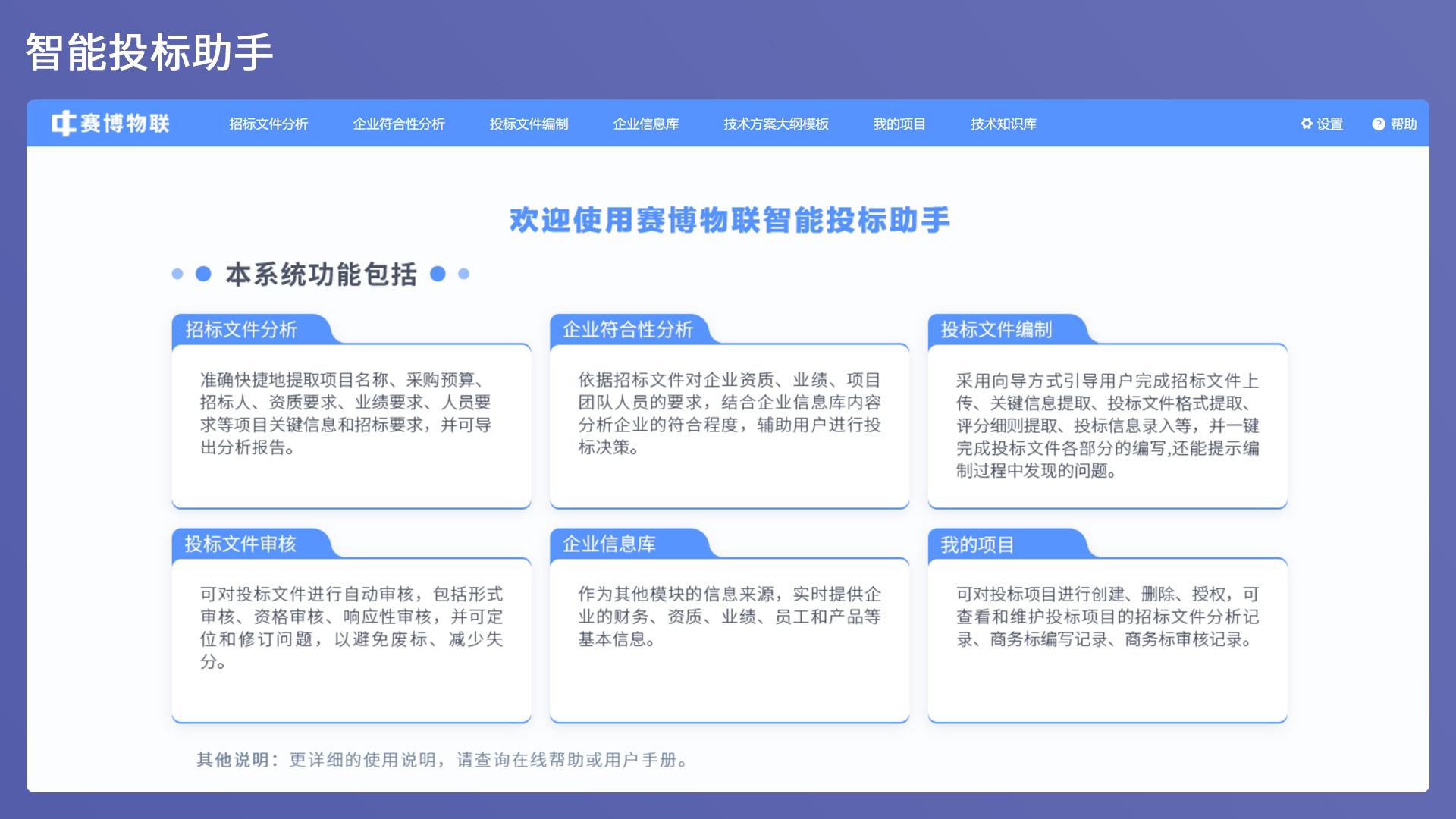Click the 企业信息库 card header
Viewport: 1456px width, 819px height.
609,544
